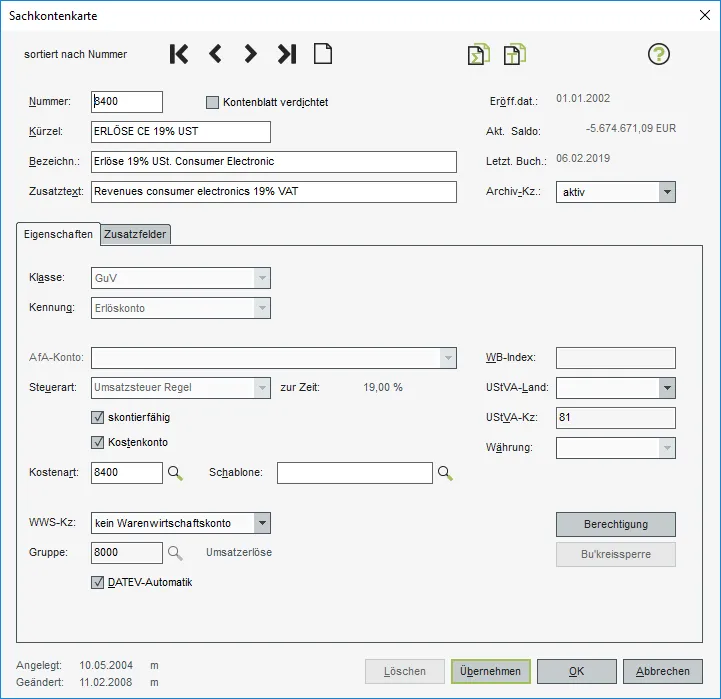Click into the WB-Index field
This screenshot has width=721, height=699.
pos(616,358)
